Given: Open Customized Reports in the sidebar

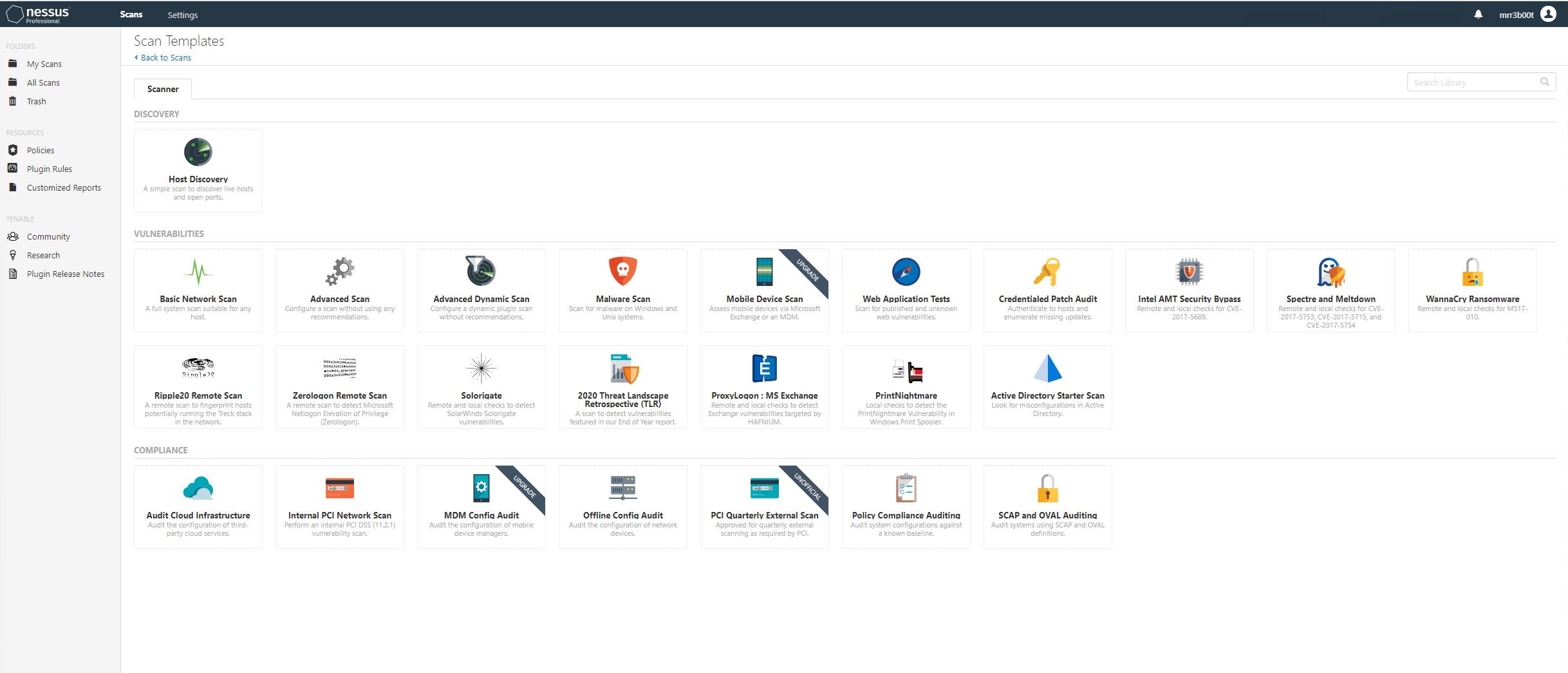Looking at the screenshot, I should click(64, 187).
